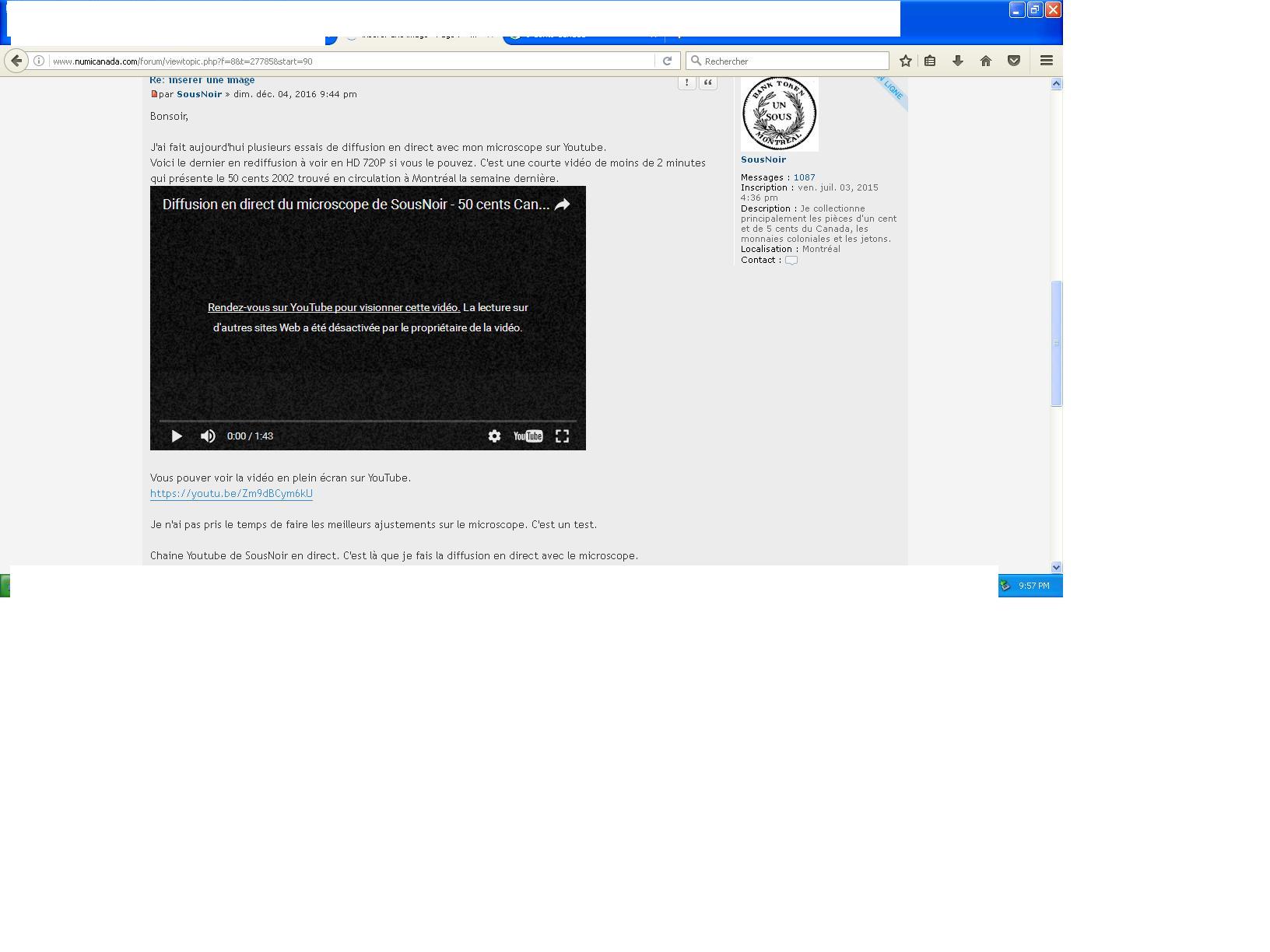Quote this post with the quote button
Image resolution: width=1270 pixels, height=952 pixels.
[x=708, y=82]
